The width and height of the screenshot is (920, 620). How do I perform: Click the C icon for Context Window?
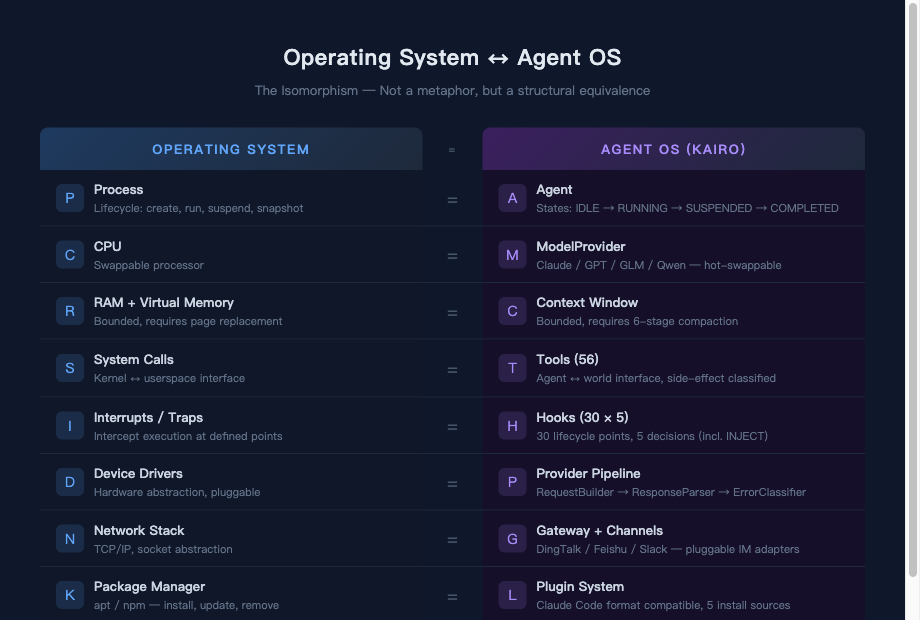point(512,311)
